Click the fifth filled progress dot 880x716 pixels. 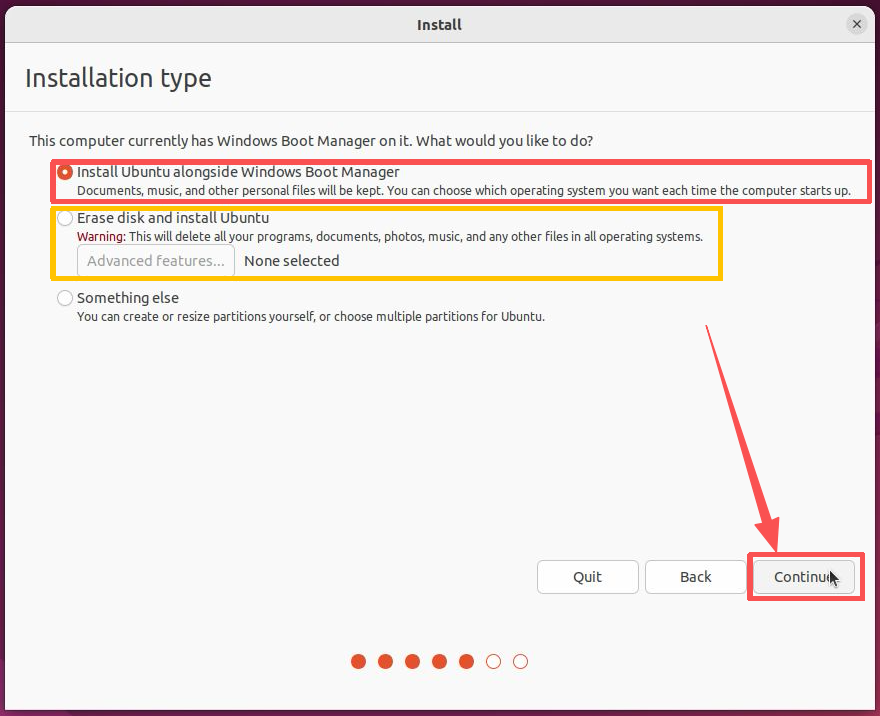[466, 661]
